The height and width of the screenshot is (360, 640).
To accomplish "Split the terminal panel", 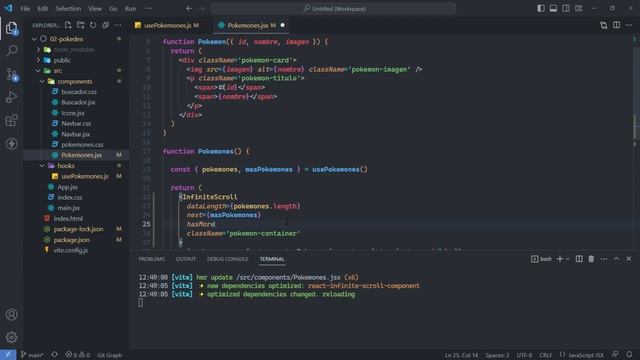I will pyautogui.click(x=579, y=259).
